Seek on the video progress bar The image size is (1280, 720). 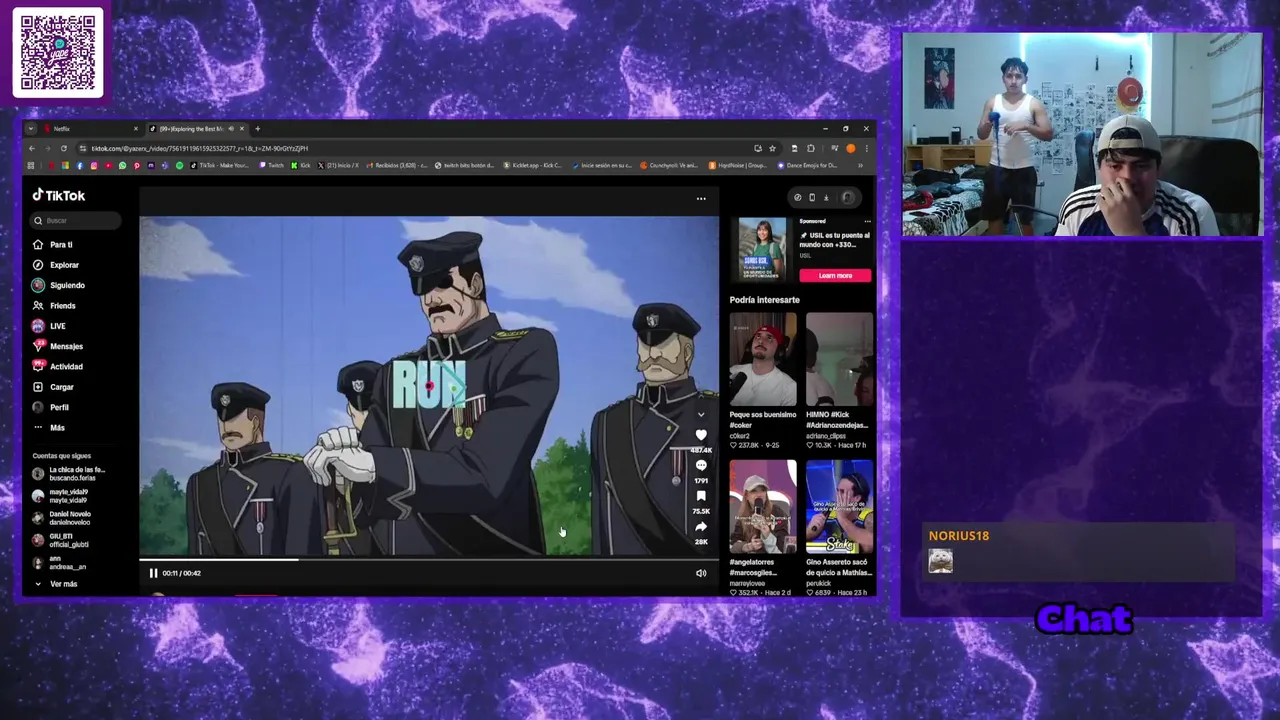click(x=428, y=559)
